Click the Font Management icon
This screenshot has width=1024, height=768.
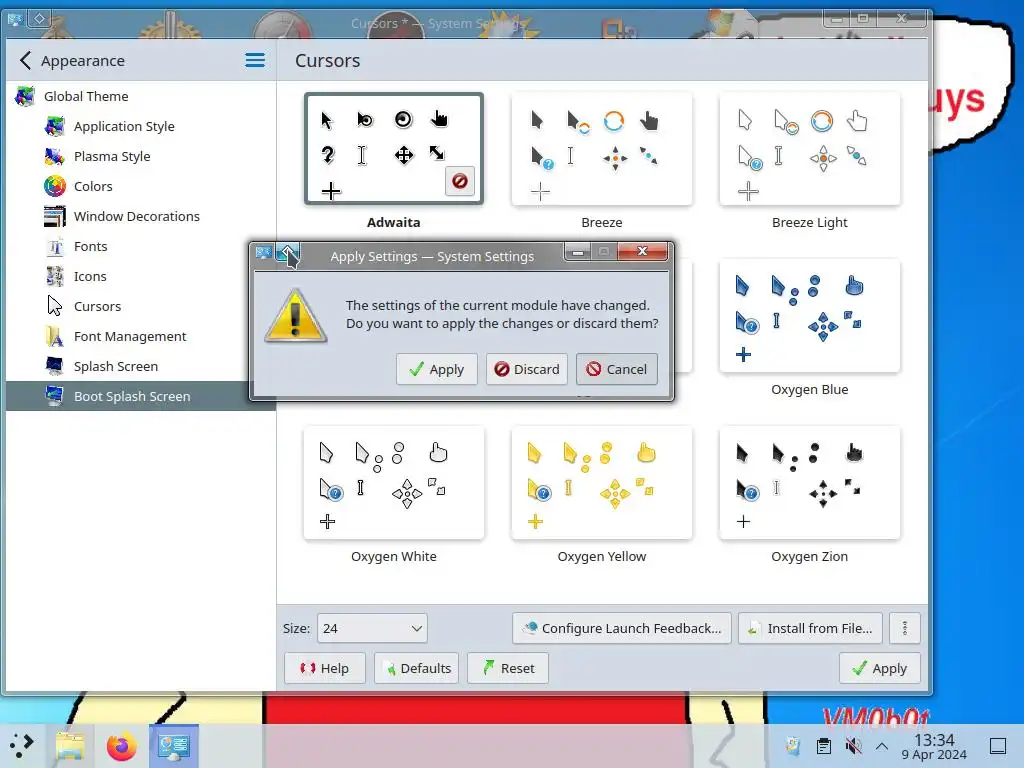coord(55,336)
